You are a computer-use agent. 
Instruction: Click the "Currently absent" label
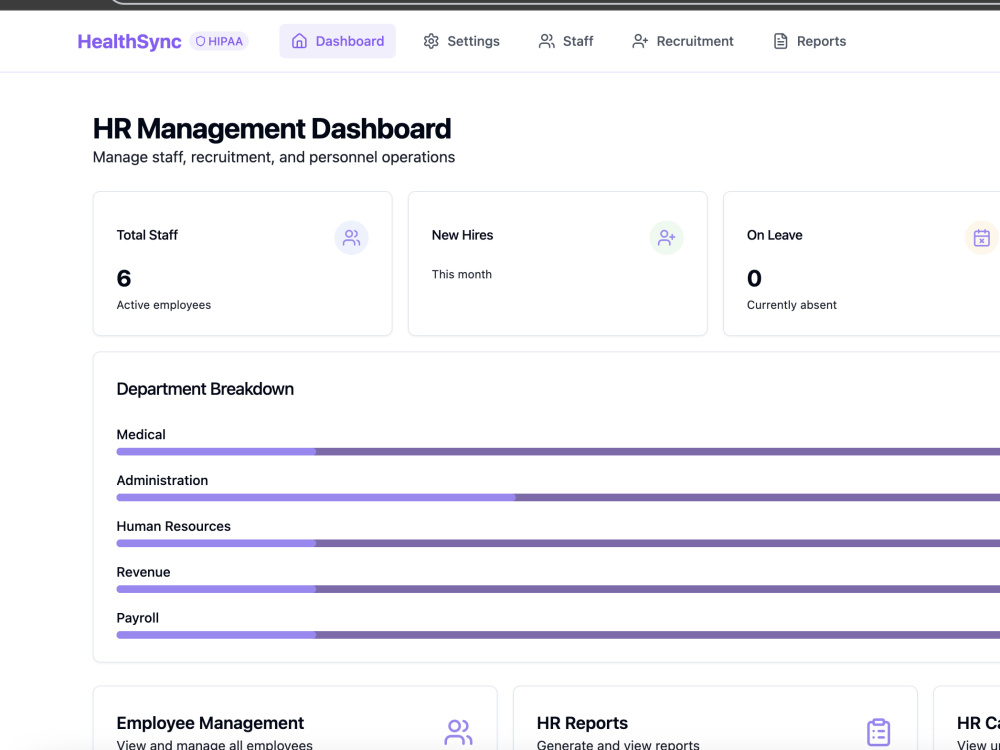pos(791,305)
